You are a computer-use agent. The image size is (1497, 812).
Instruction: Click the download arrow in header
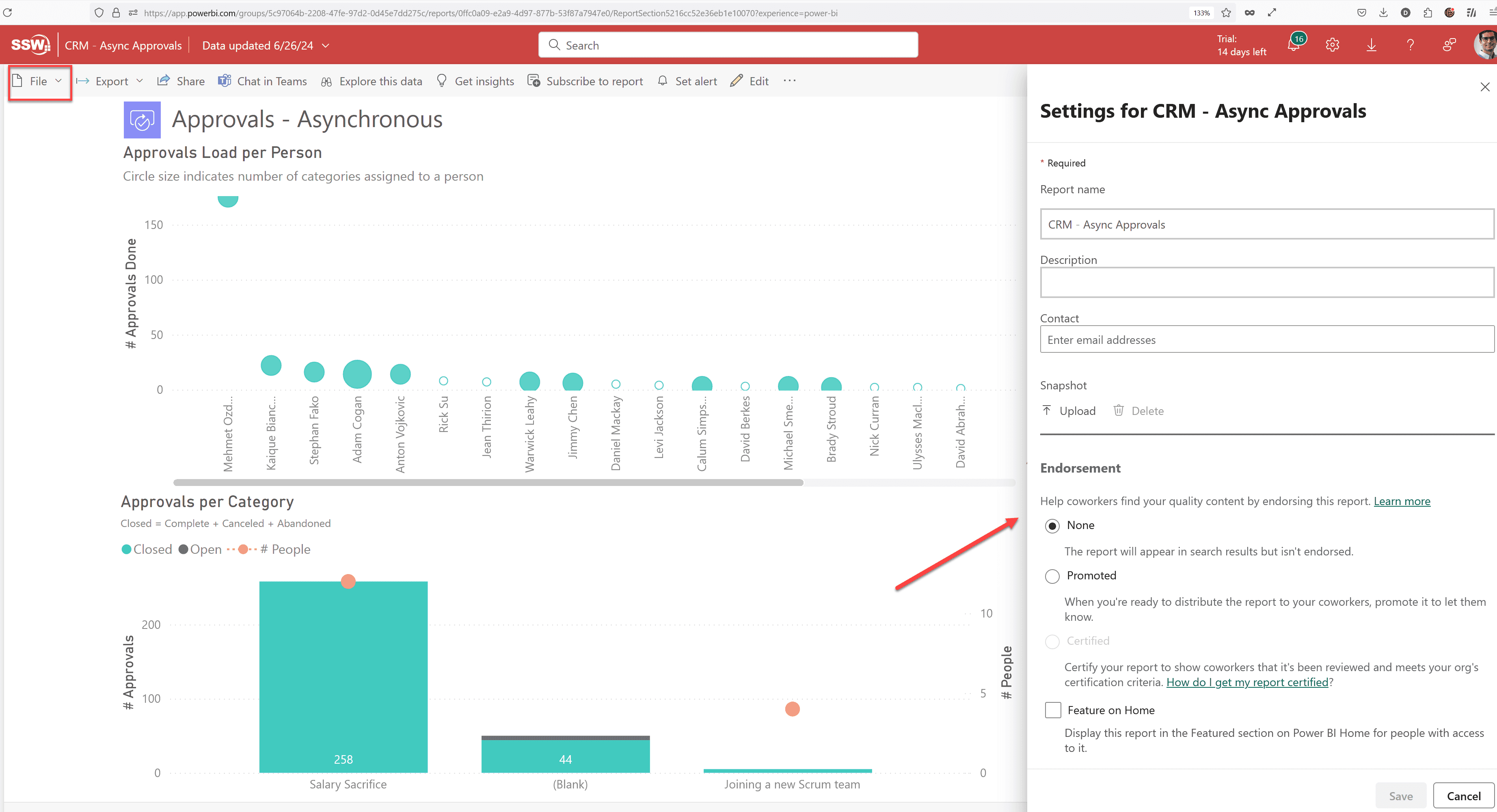[1371, 45]
